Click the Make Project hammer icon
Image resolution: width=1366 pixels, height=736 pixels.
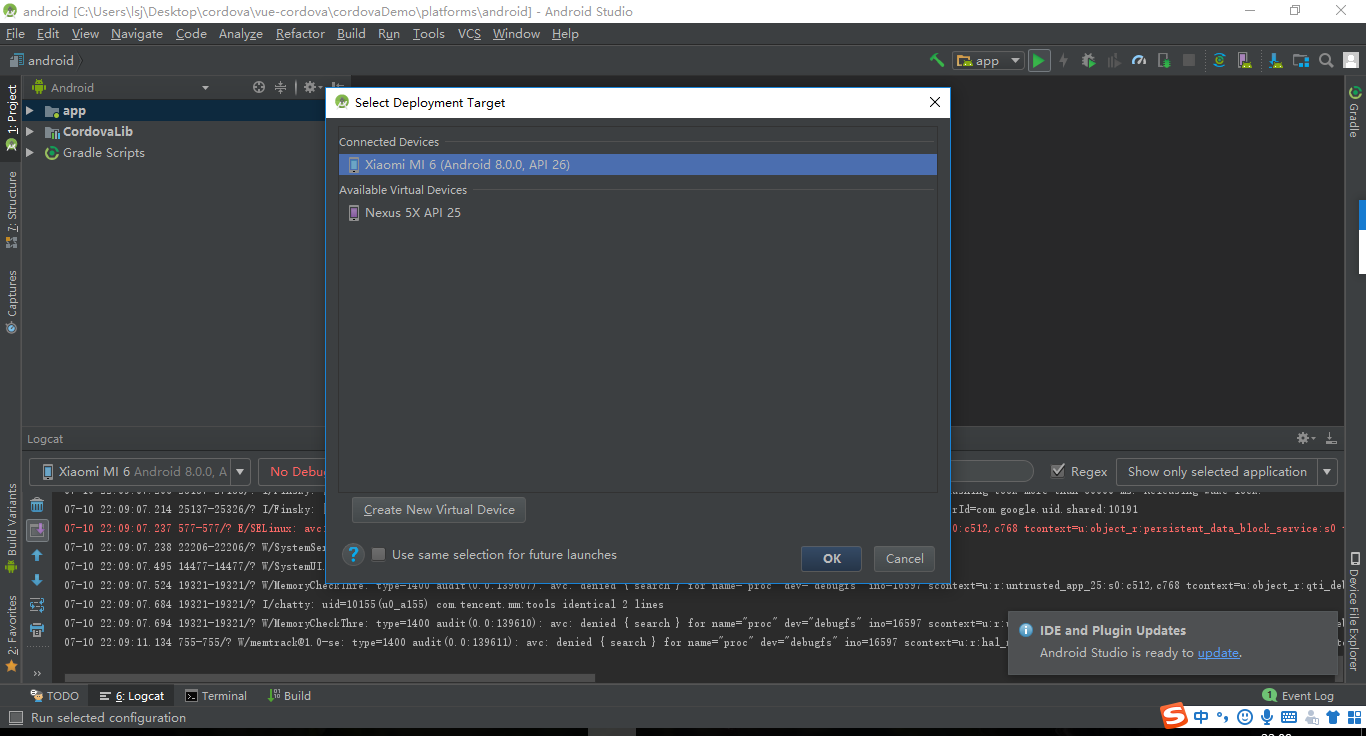[x=937, y=61]
